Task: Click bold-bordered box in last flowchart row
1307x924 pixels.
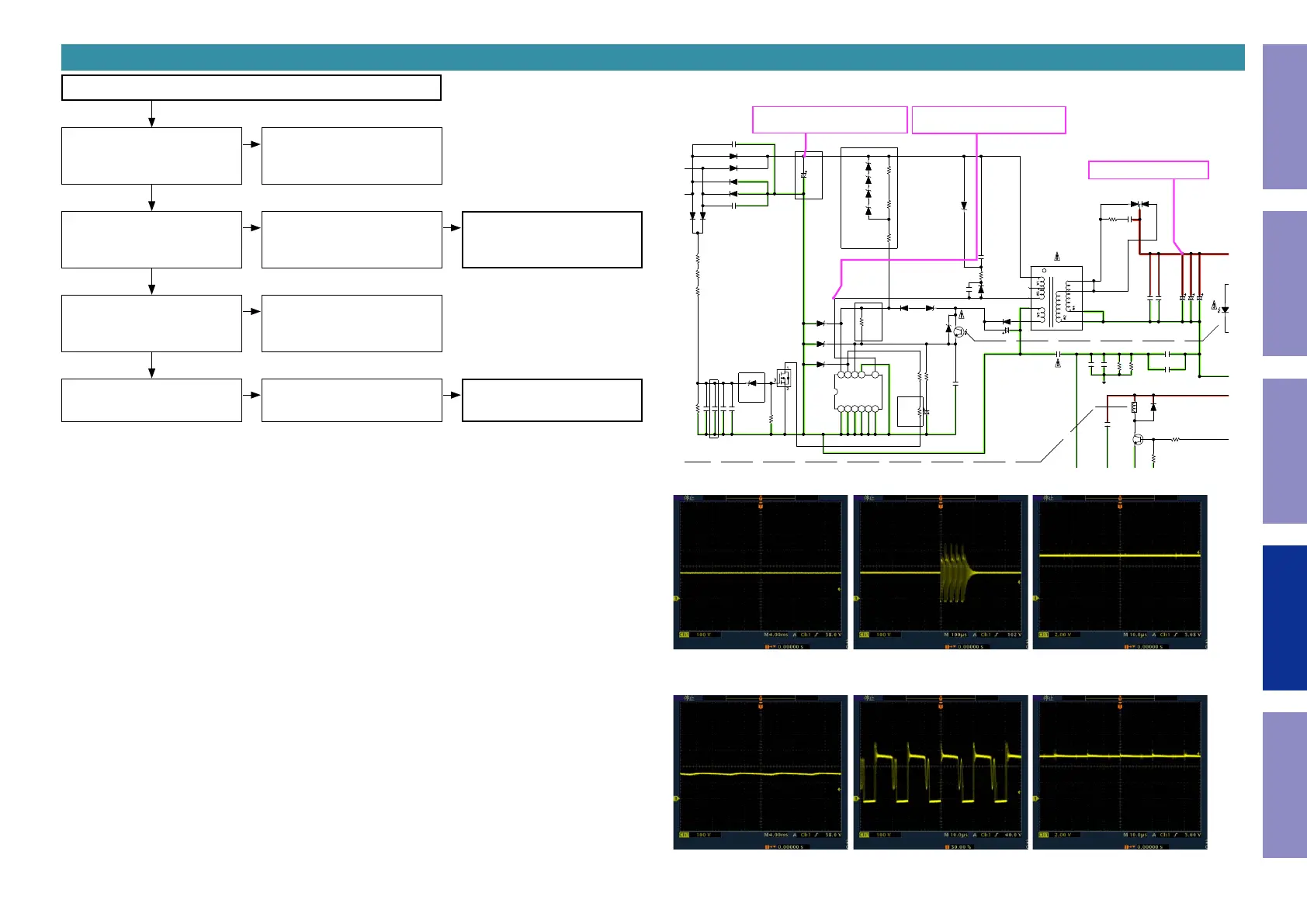Action: click(x=552, y=400)
